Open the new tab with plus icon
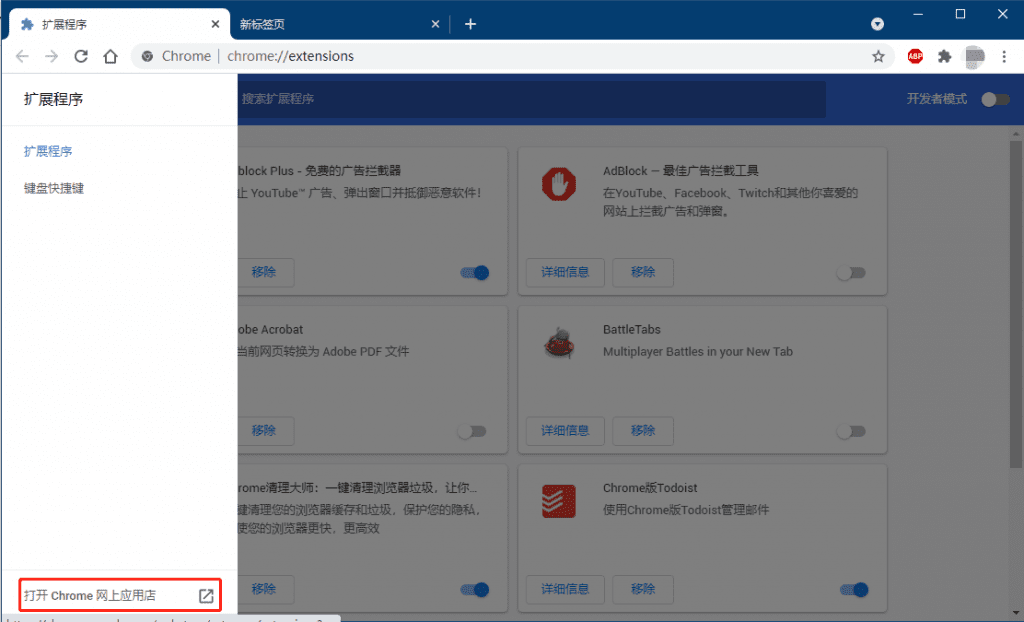This screenshot has height=622, width=1024. tap(470, 24)
